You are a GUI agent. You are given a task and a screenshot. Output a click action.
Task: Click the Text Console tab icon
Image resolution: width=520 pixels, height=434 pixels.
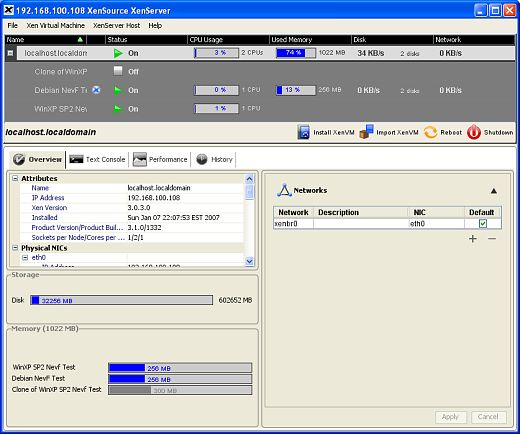click(x=76, y=159)
